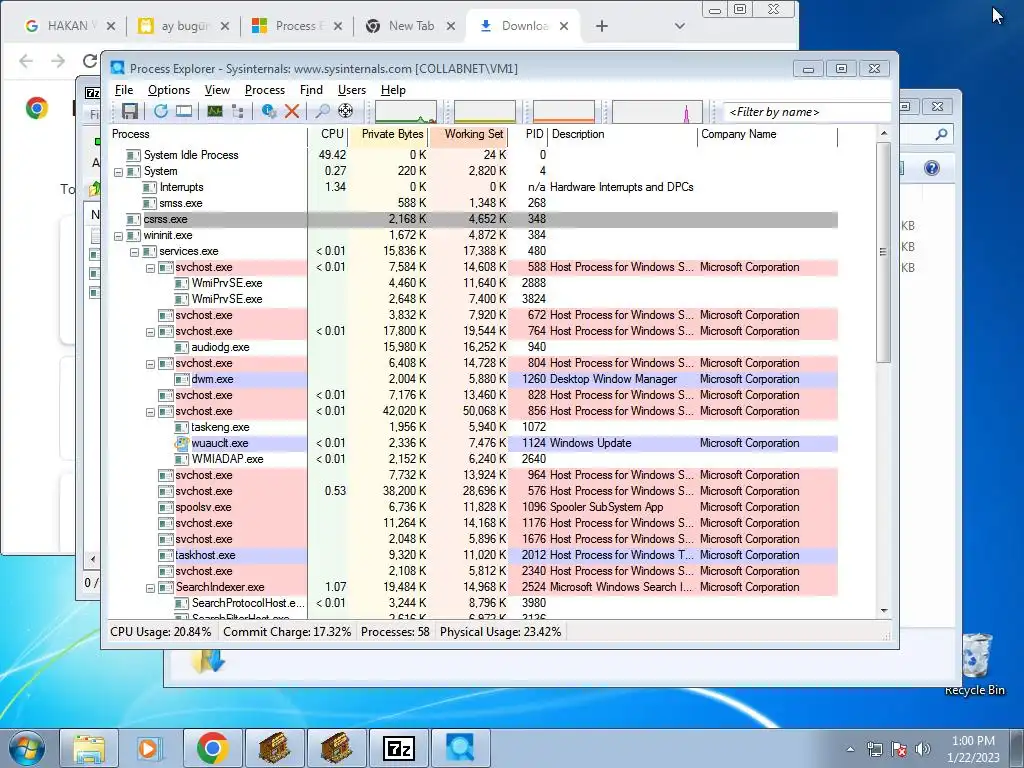
Task: Show hidden tray icons arrow
Action: (x=850, y=749)
